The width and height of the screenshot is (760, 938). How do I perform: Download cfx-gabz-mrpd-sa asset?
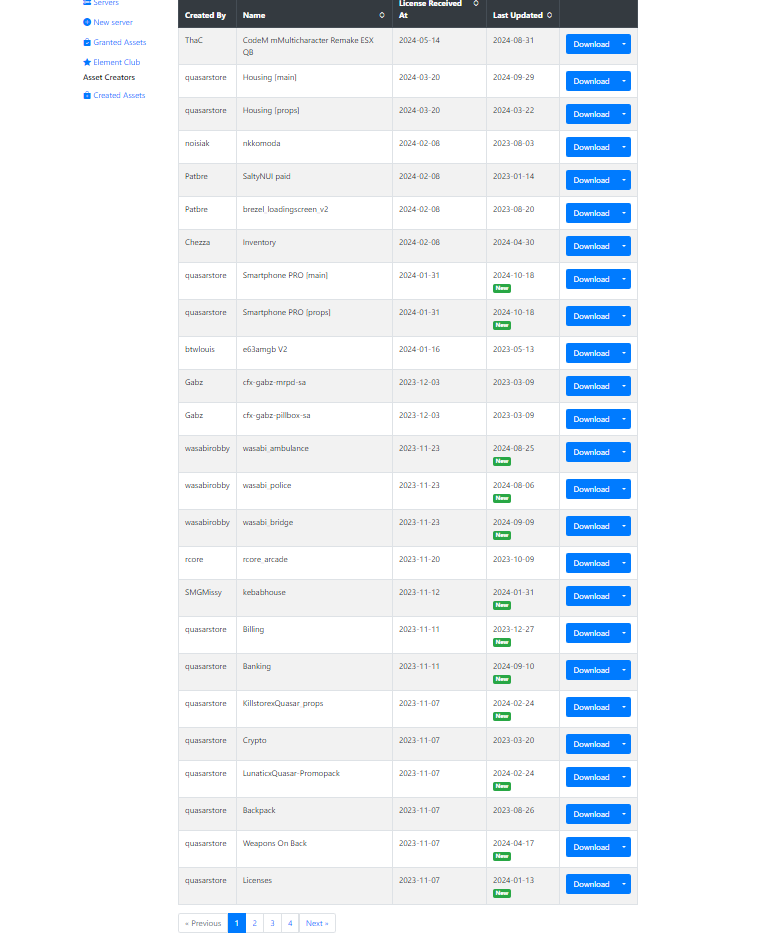click(x=591, y=386)
